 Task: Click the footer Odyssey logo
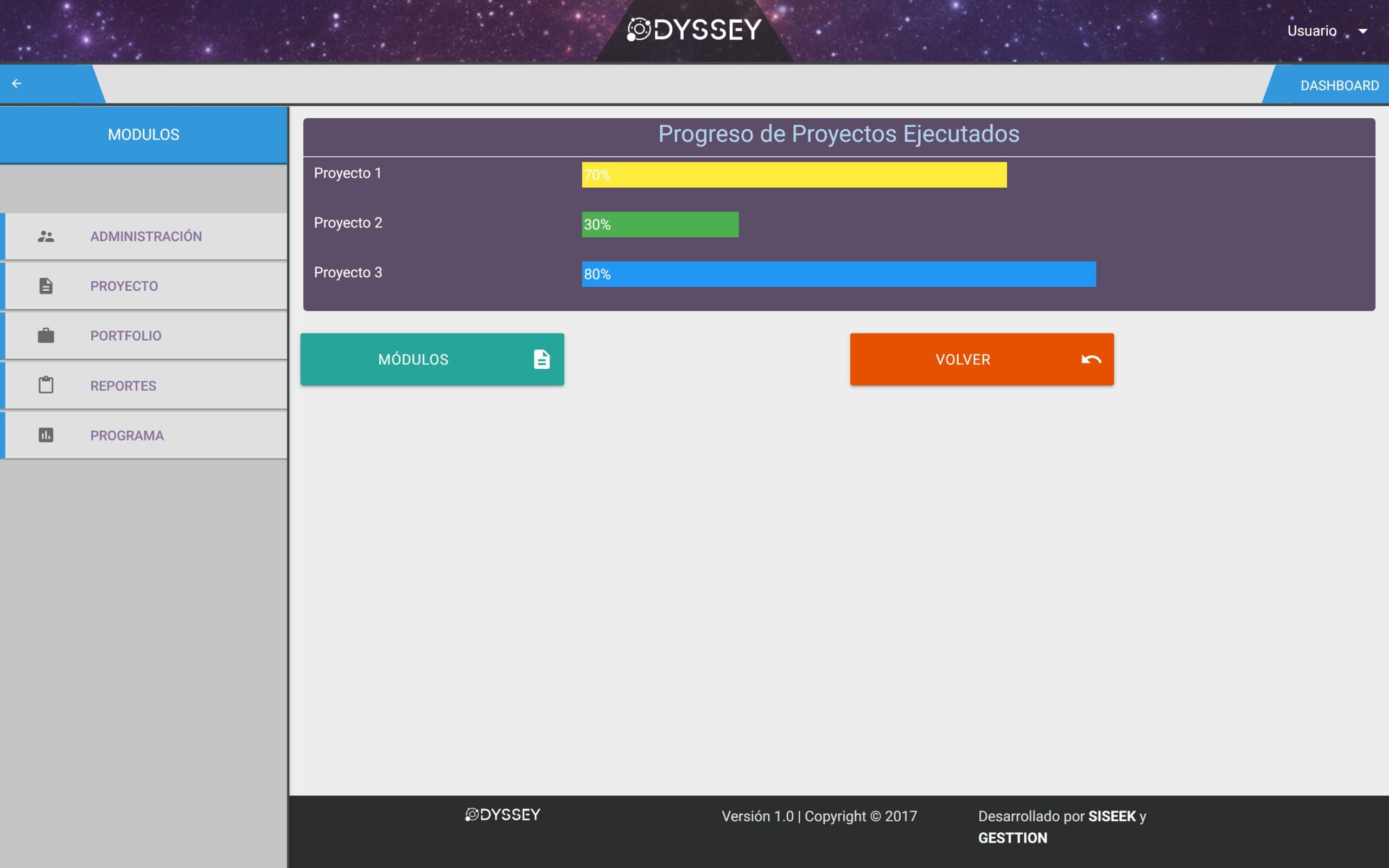coord(503,815)
